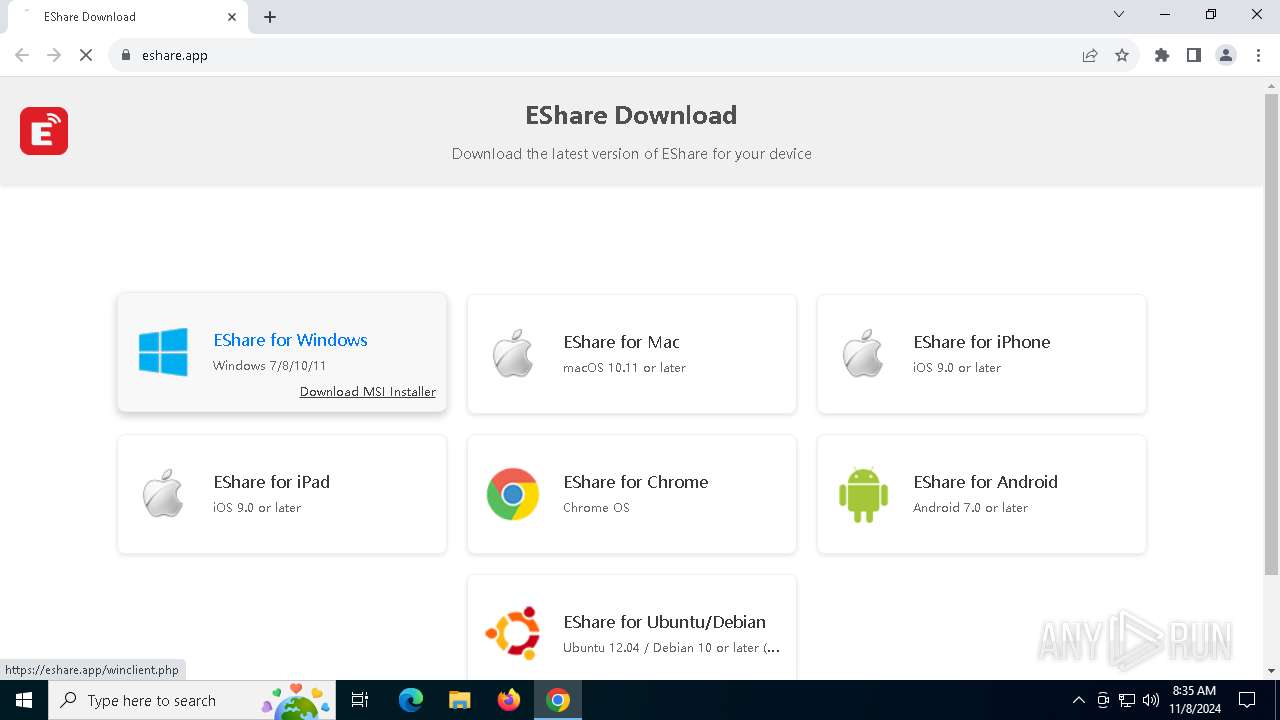
Task: Click the Windows logo on EShare for Windows
Action: click(x=163, y=352)
